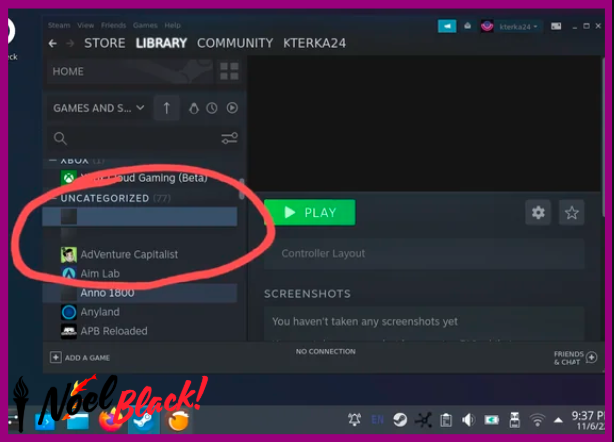Collapse the XBOX category

point(52,161)
